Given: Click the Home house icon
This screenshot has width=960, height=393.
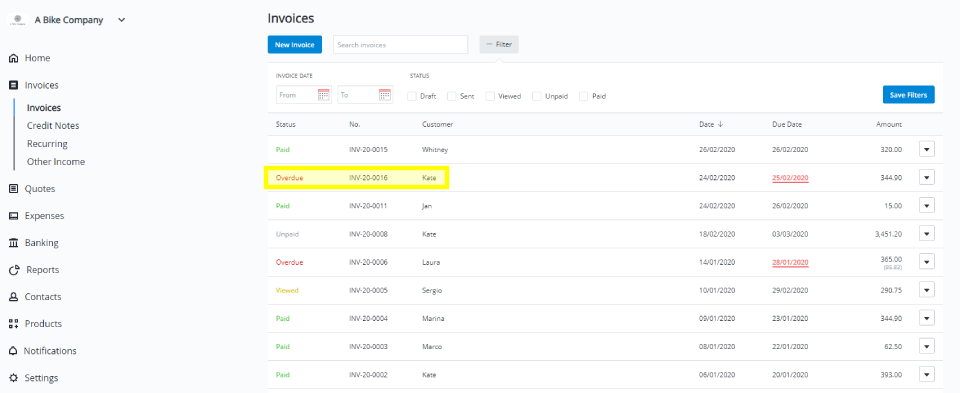Looking at the screenshot, I should pyautogui.click(x=13, y=58).
